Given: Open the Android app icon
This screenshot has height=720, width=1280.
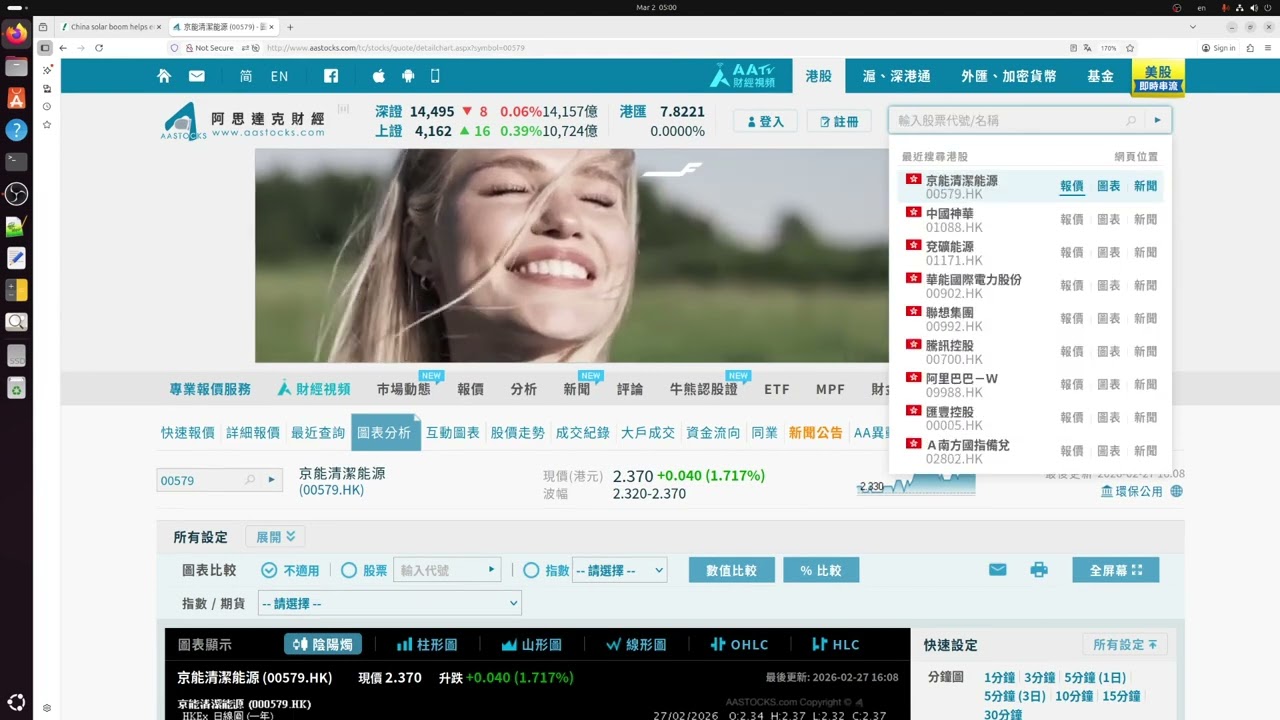Looking at the screenshot, I should pyautogui.click(x=407, y=76).
